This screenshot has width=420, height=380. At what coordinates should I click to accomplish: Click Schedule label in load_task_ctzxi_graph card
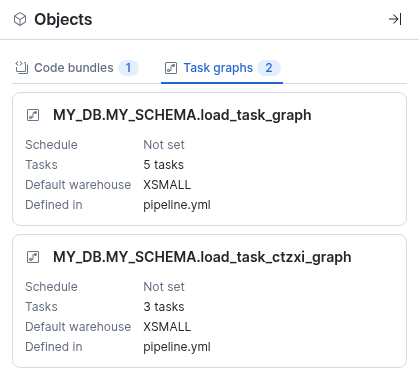point(51,287)
